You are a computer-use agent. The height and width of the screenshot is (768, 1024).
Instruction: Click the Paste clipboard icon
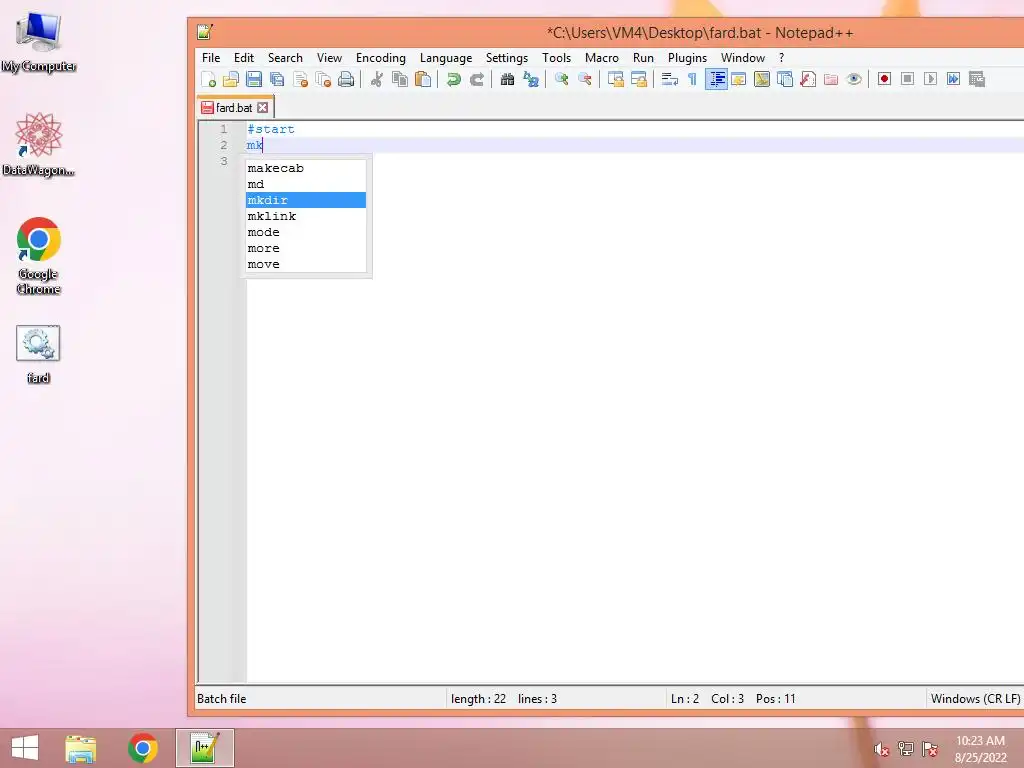coord(423,79)
